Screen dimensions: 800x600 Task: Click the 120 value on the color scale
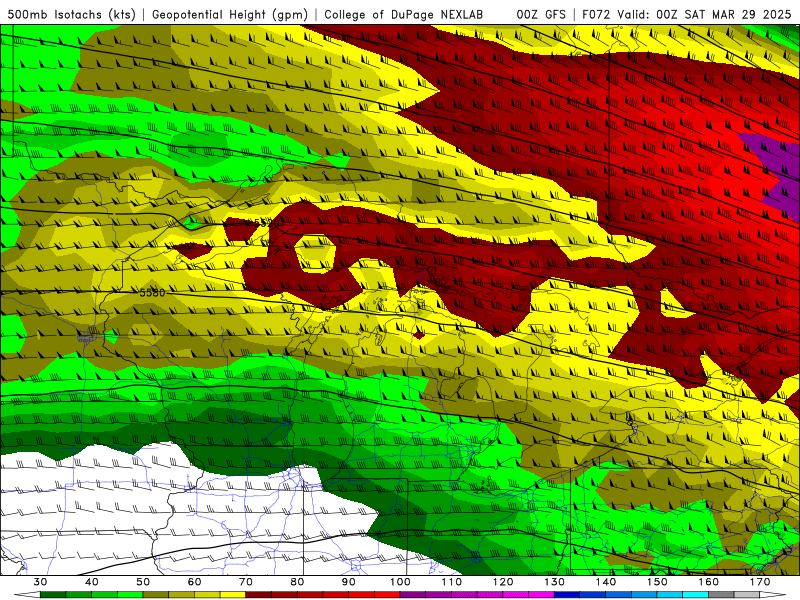[x=503, y=582]
